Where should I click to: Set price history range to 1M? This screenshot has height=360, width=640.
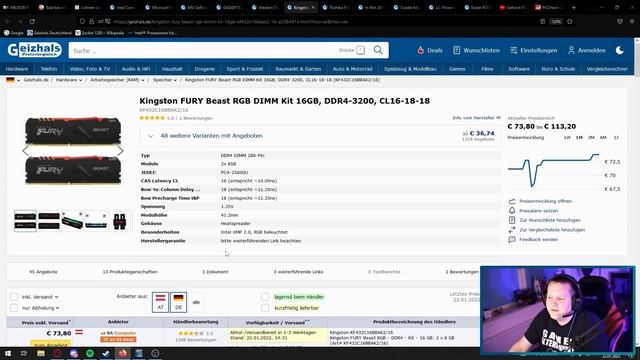tap(579, 138)
